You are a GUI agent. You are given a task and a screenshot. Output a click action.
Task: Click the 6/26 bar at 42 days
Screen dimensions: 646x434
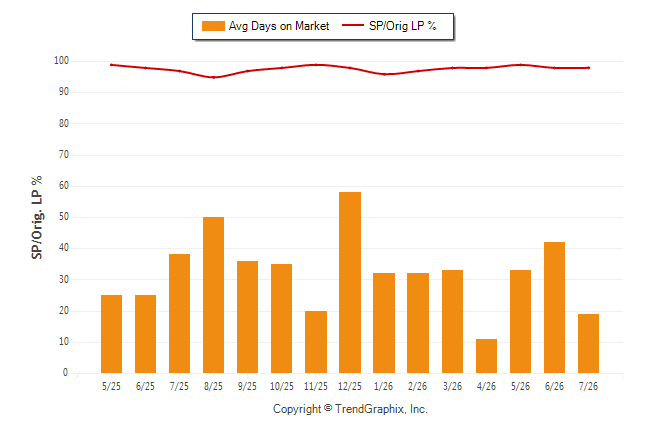[554, 307]
